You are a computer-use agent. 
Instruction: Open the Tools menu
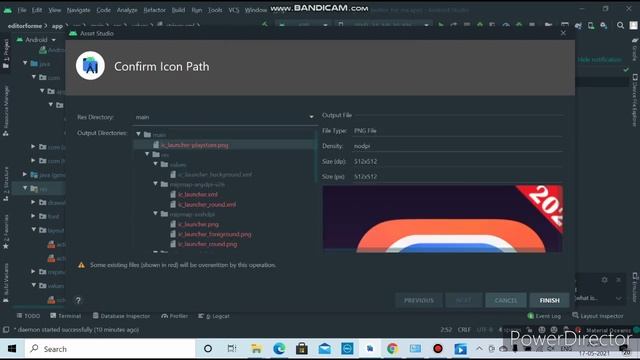tap(215, 10)
